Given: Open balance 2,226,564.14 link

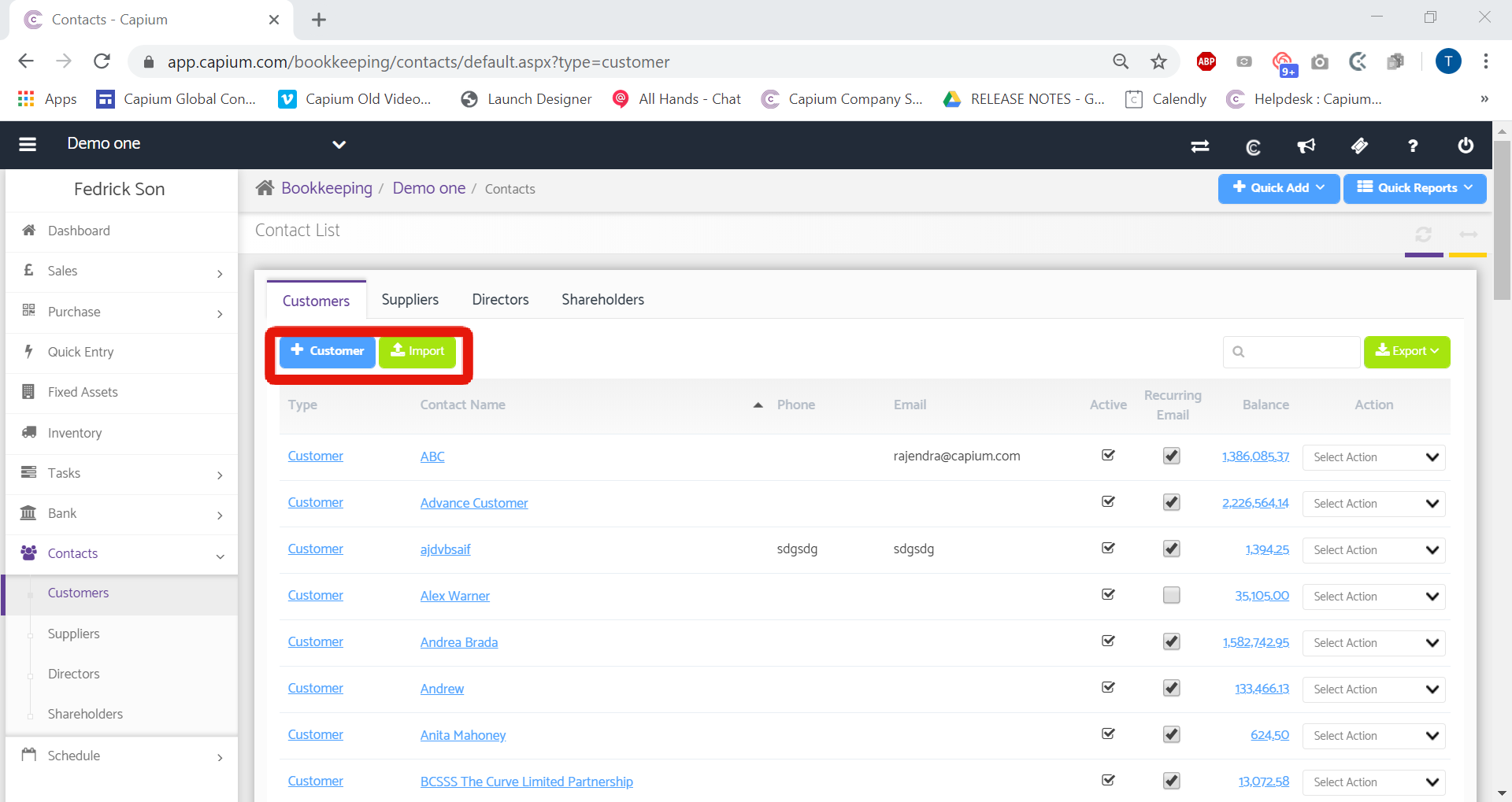Looking at the screenshot, I should click(1255, 504).
